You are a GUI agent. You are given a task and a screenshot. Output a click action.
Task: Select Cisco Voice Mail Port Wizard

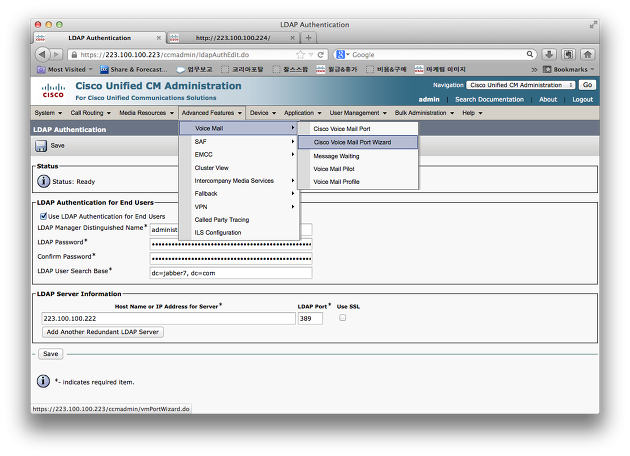pyautogui.click(x=358, y=142)
